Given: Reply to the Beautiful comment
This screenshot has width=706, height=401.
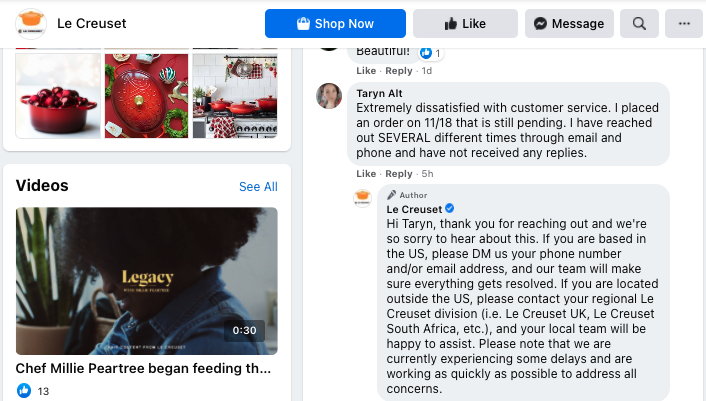Looking at the screenshot, I should point(398,71).
